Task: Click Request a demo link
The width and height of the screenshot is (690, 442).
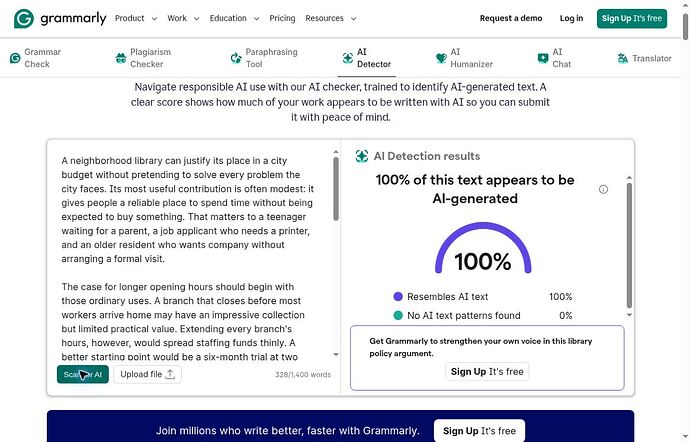Action: point(511,18)
